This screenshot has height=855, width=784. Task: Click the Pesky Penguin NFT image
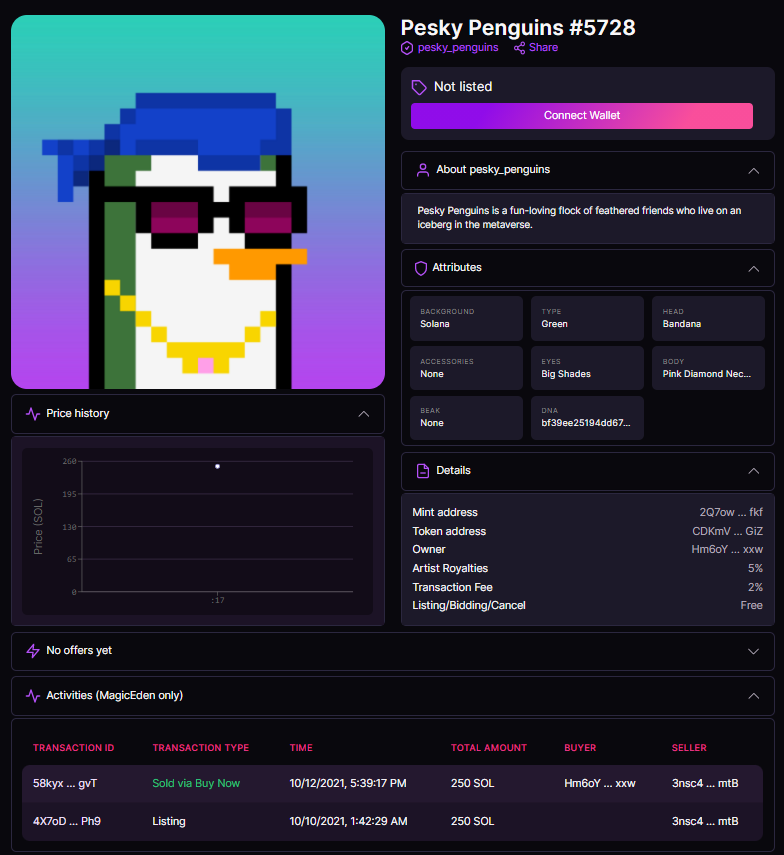198,202
